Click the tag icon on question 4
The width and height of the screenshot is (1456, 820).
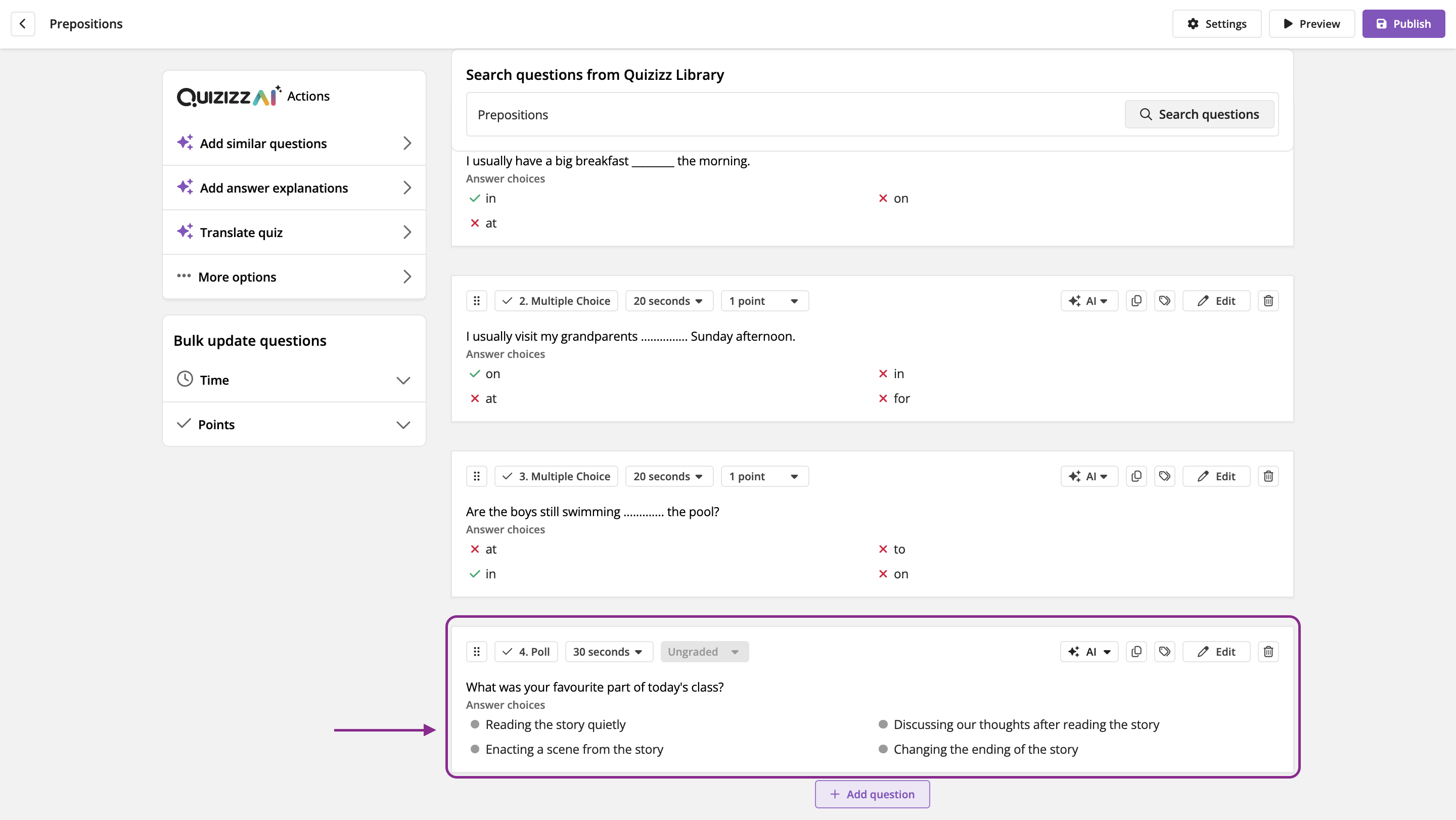point(1164,652)
